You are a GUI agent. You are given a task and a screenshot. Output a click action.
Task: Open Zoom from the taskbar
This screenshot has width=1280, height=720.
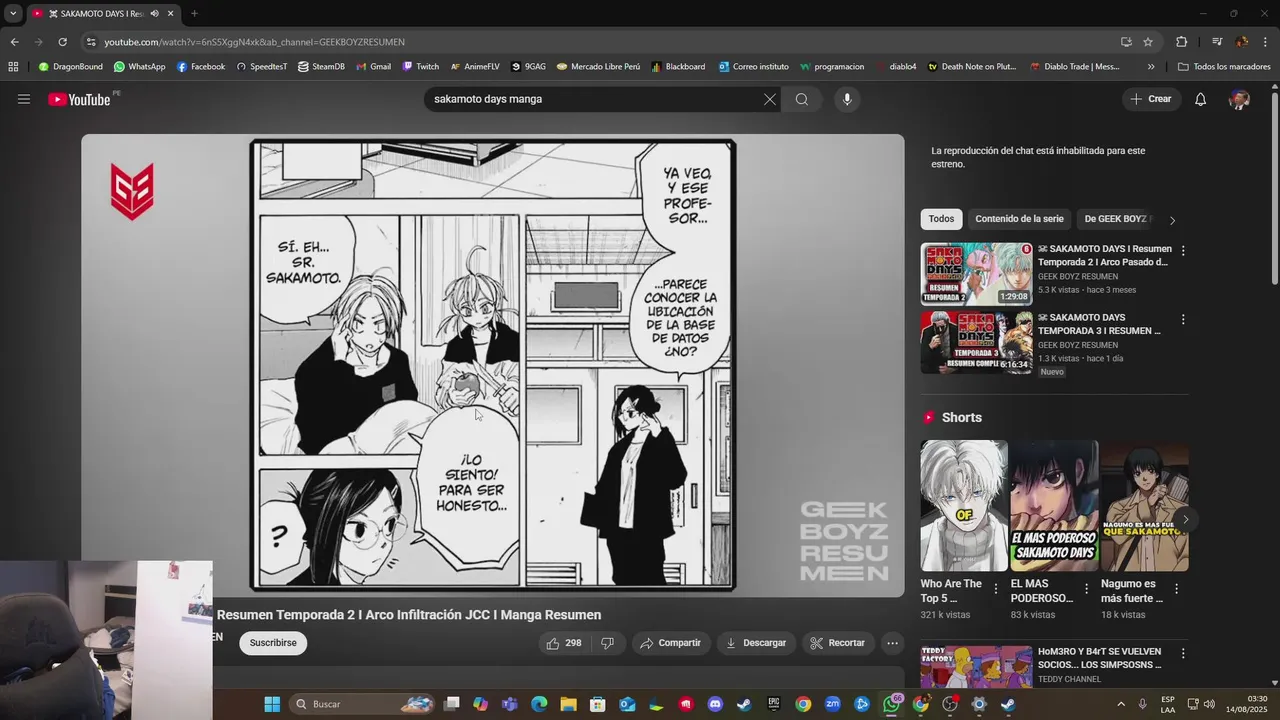[x=832, y=704]
